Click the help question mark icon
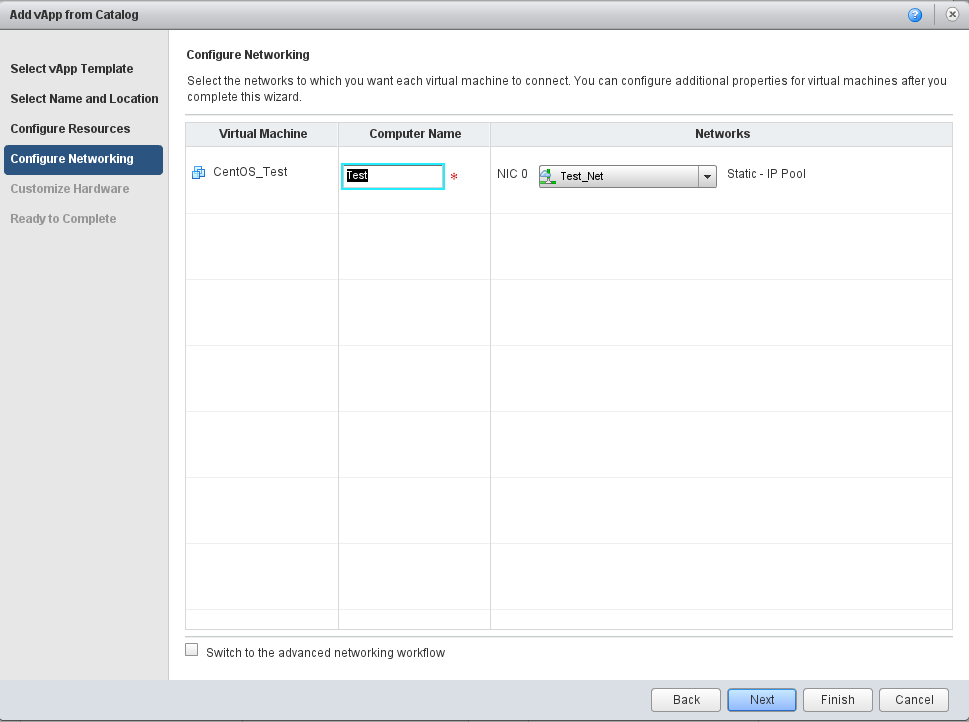The height and width of the screenshot is (722, 969). (914, 15)
